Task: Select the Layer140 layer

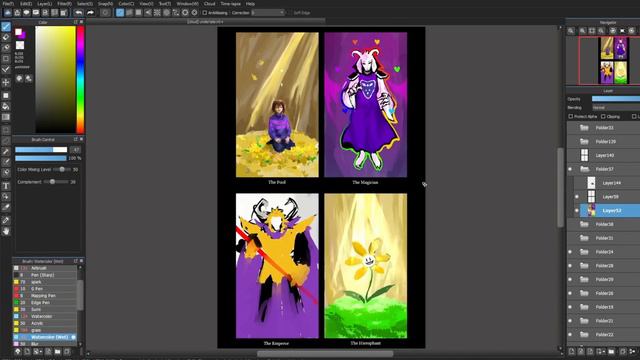Action: [604, 155]
